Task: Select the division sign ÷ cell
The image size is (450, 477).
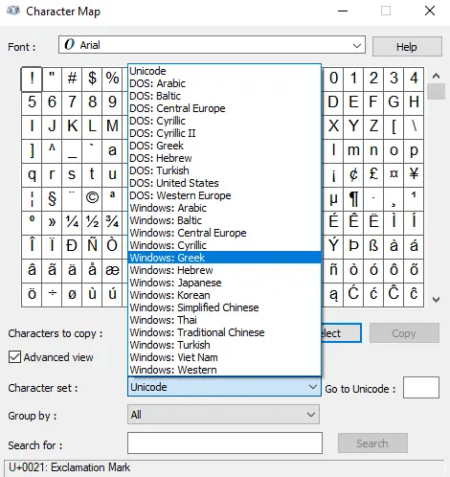Action: point(52,294)
